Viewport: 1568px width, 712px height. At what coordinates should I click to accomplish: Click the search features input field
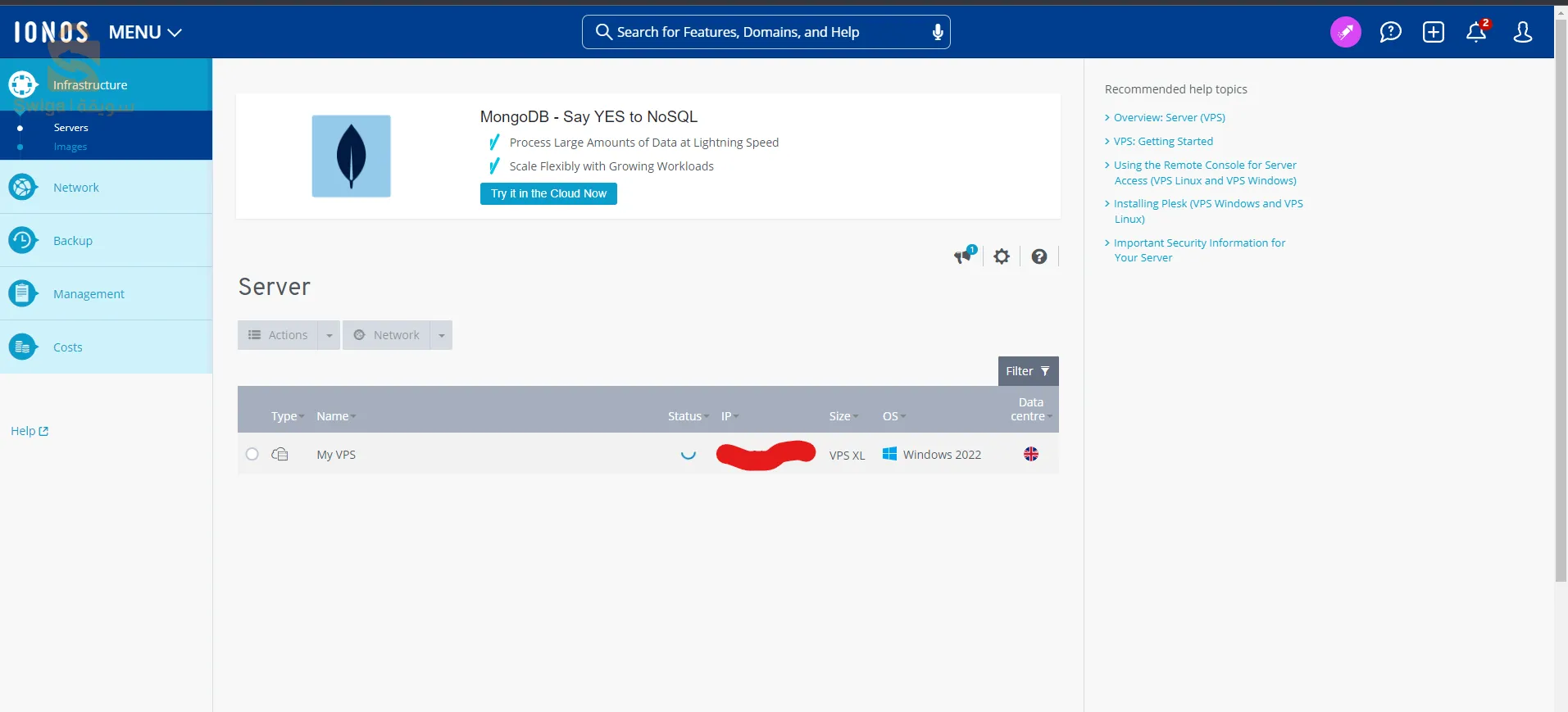(766, 32)
